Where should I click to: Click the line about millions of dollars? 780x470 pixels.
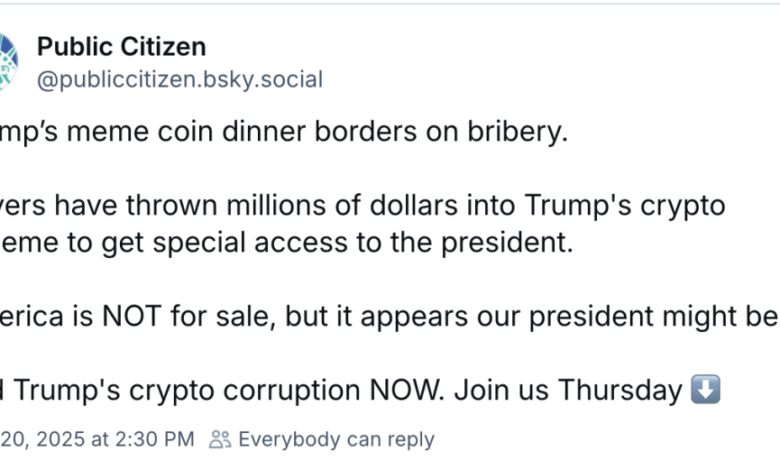coord(363,205)
